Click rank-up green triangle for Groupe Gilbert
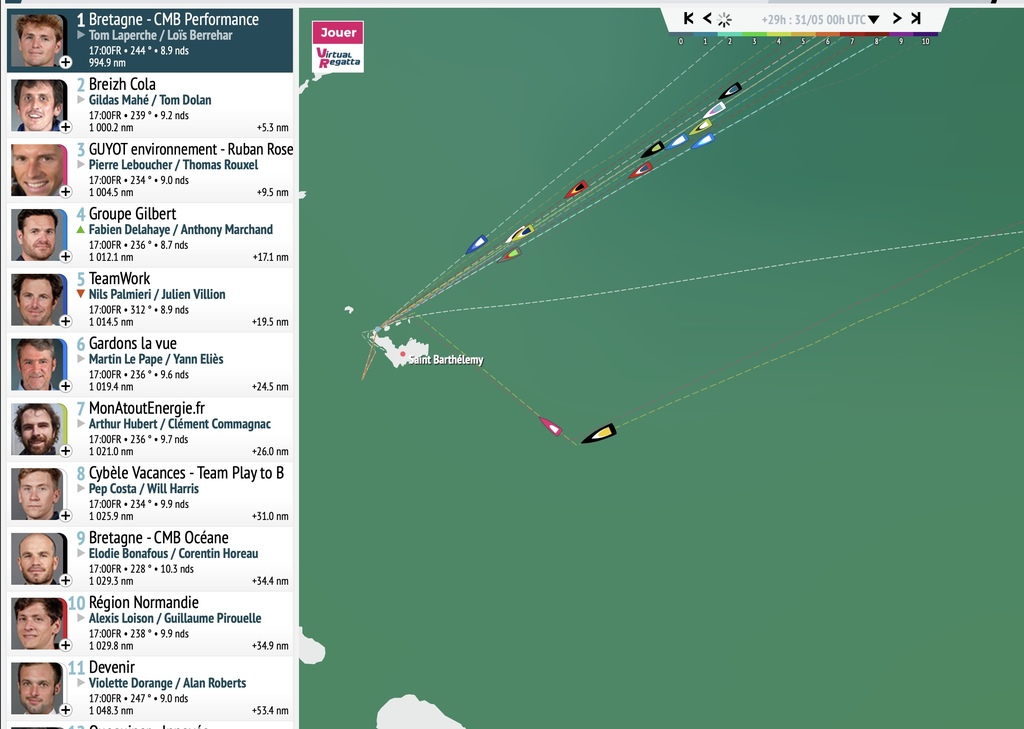The image size is (1024, 729). coord(81,229)
